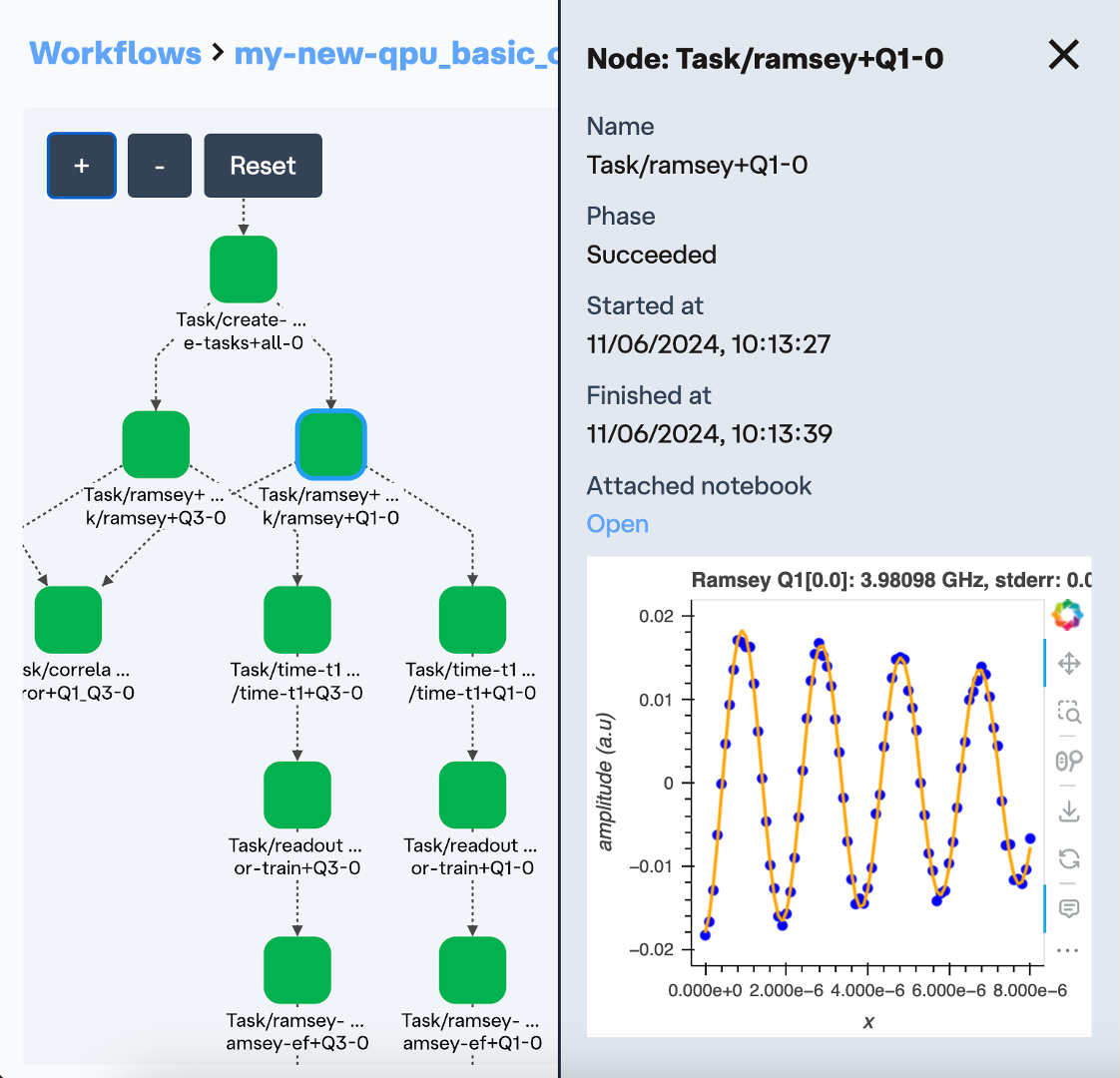Viewport: 1120px width, 1078px height.
Task: Open my-new-qpu_basic workflow breadcrumb
Action: pyautogui.click(x=395, y=53)
